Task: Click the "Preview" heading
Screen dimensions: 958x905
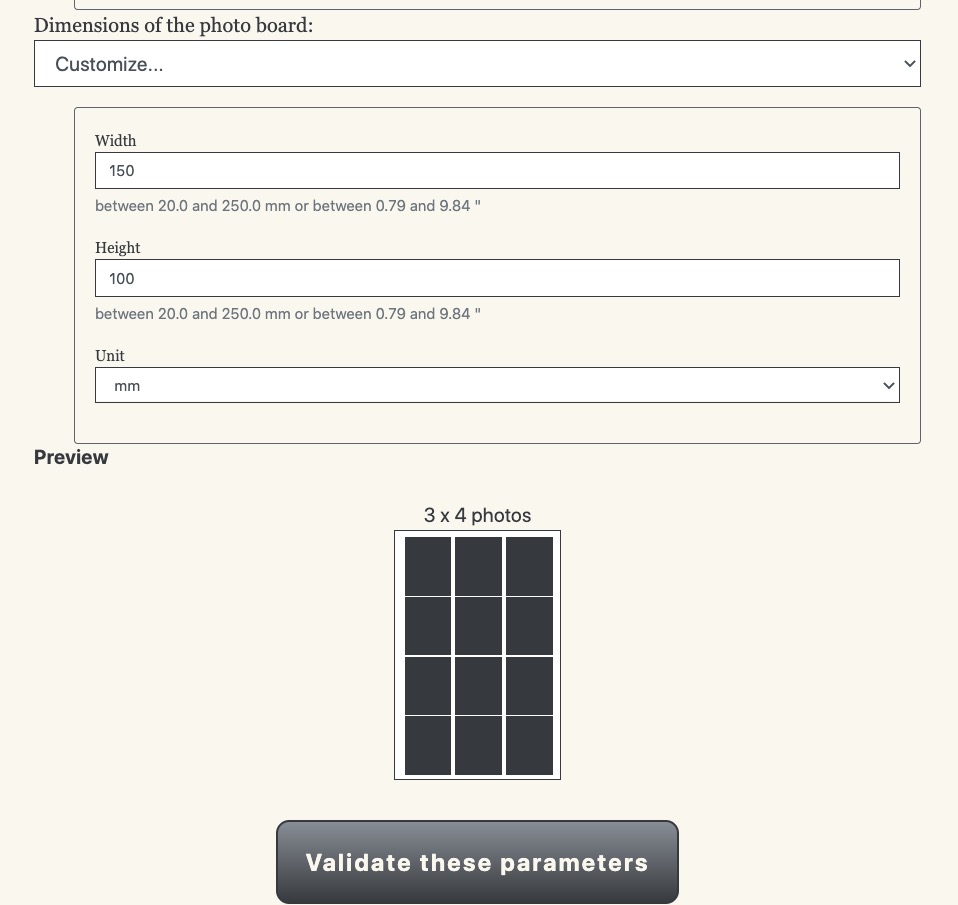Action: pos(71,457)
